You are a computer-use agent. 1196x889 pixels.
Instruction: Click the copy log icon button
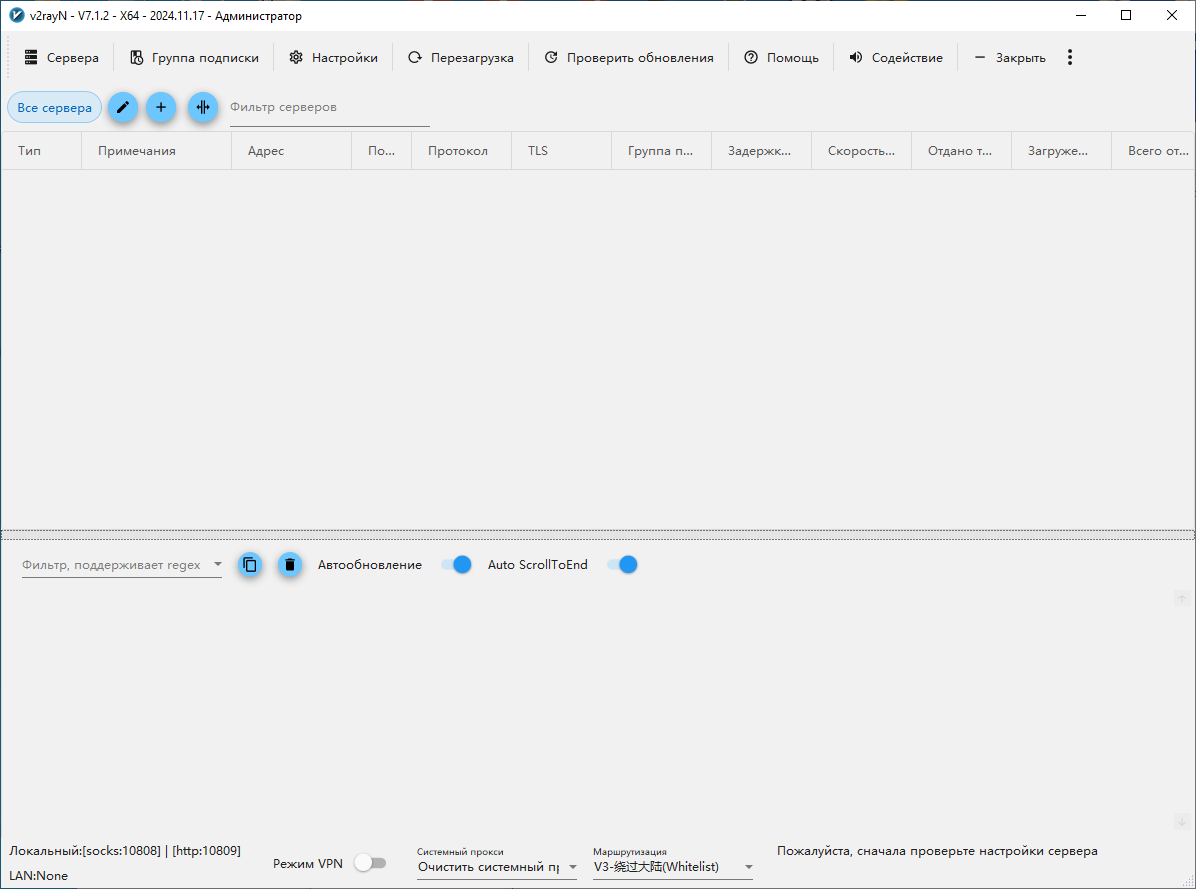tap(250, 565)
